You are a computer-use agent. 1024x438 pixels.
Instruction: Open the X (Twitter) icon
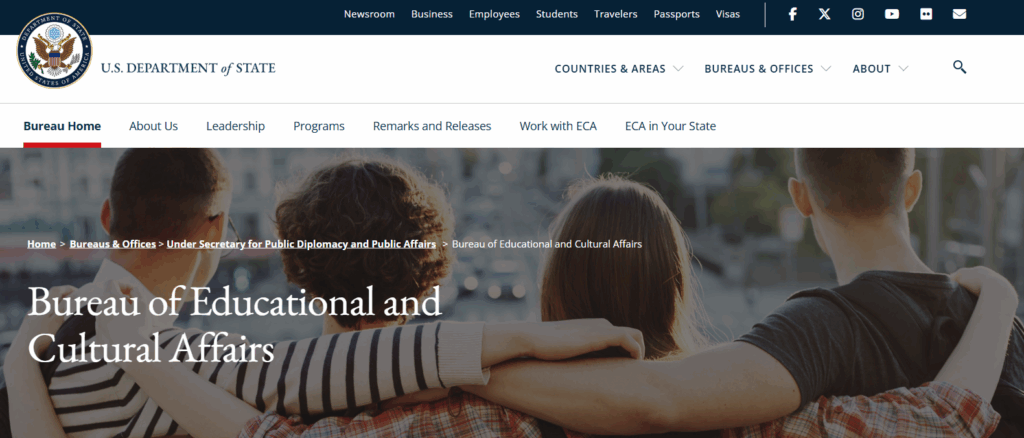pyautogui.click(x=825, y=14)
